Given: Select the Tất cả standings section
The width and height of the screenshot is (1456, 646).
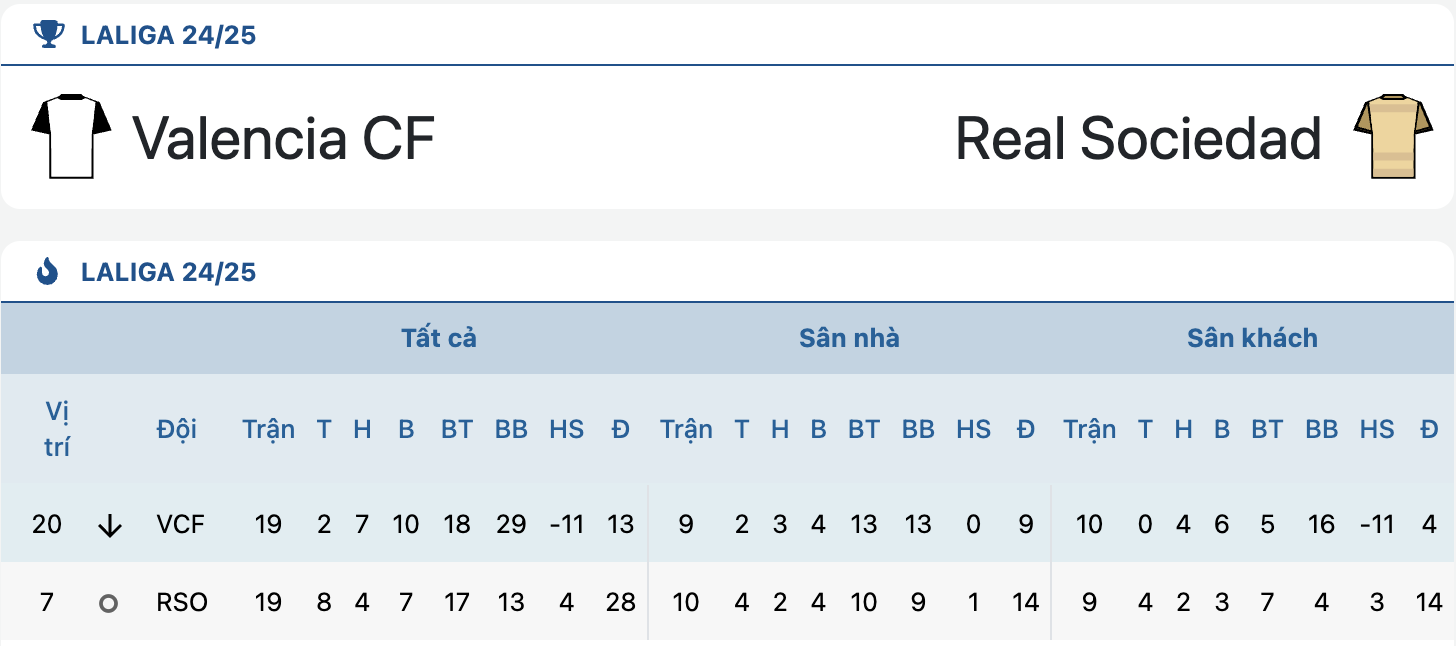Looking at the screenshot, I should [439, 338].
